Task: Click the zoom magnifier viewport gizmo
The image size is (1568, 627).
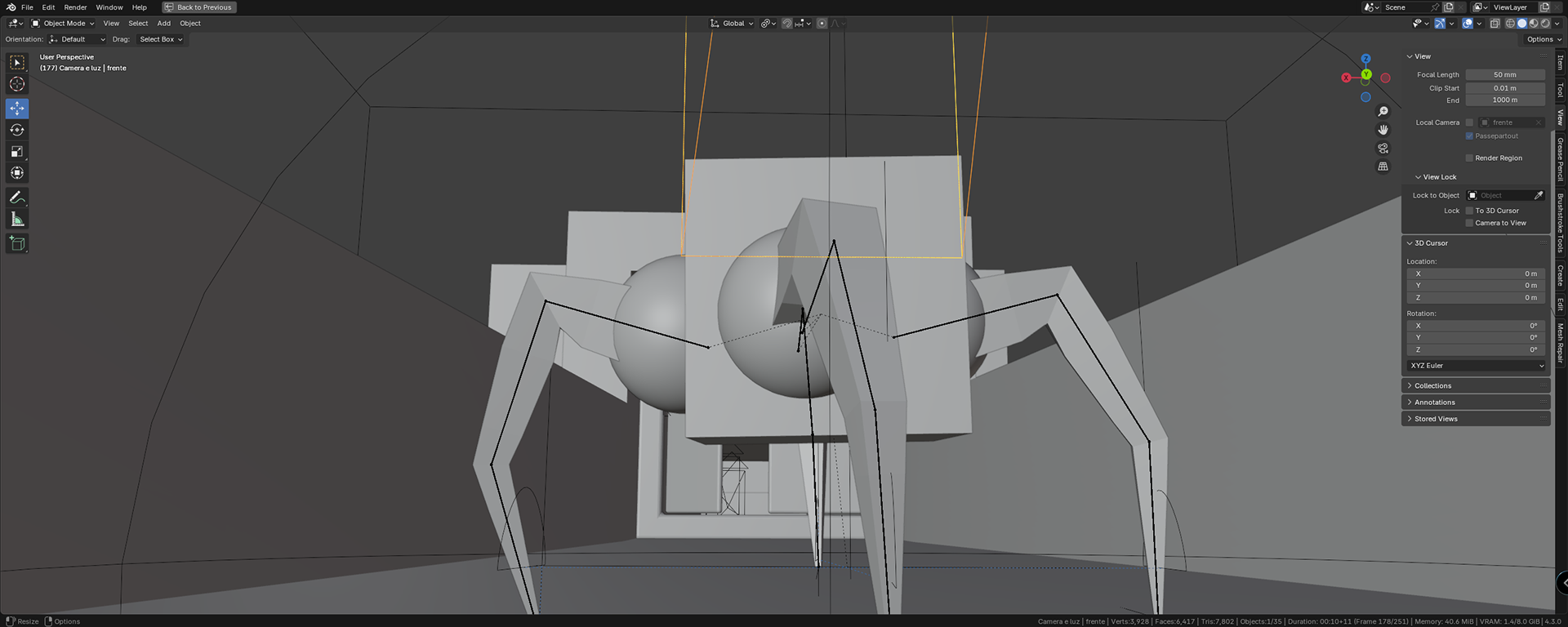Action: click(x=1383, y=112)
